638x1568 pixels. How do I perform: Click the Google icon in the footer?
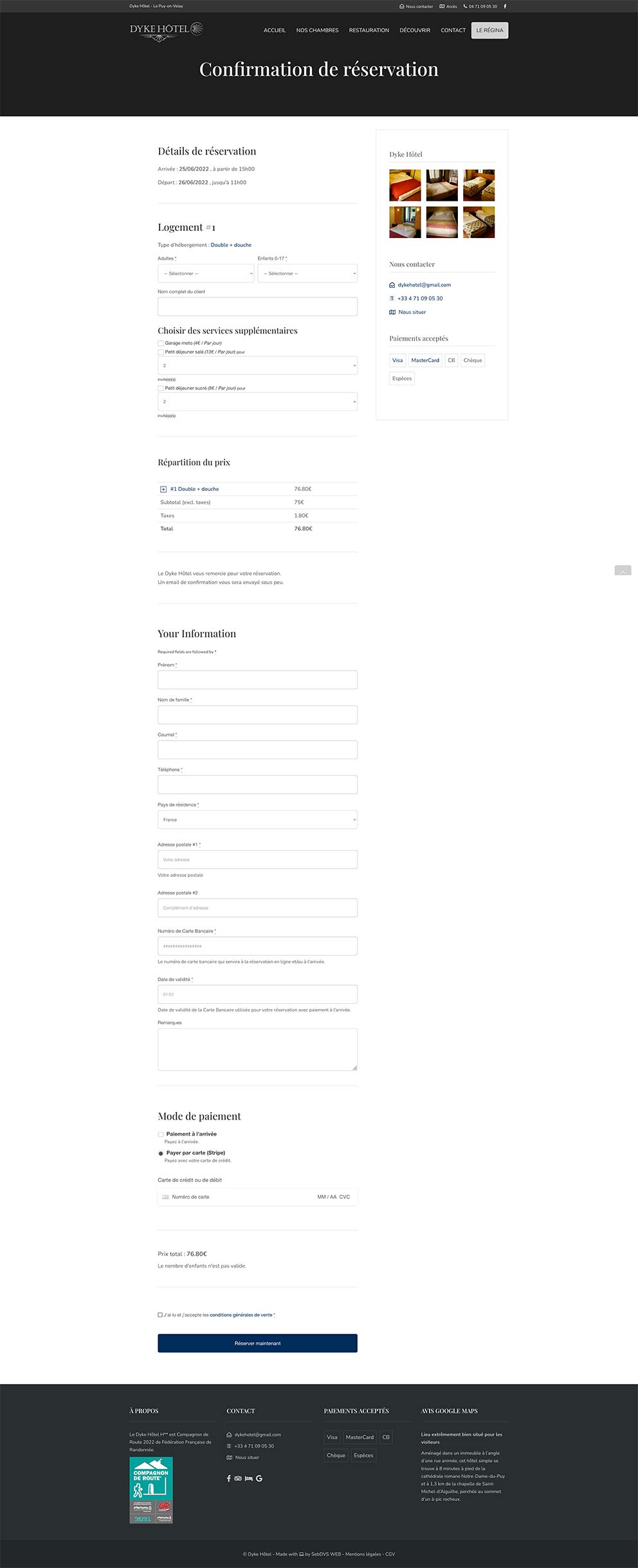[x=259, y=1479]
